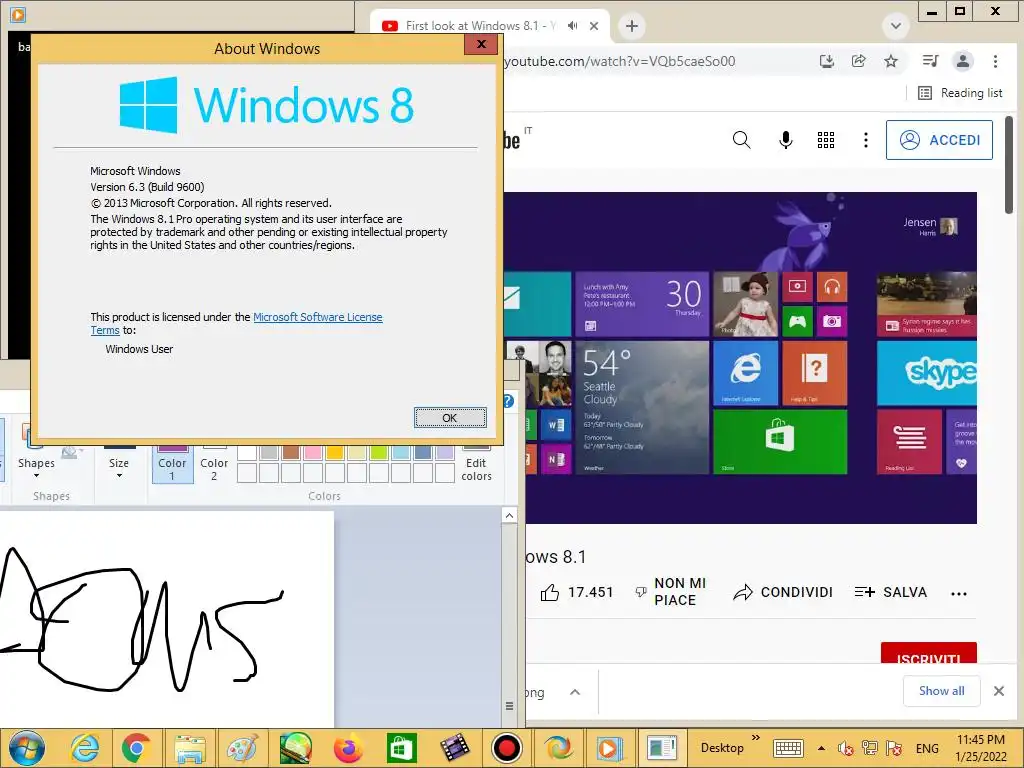Open more actions ellipsis beside SALVA
Screen dimensions: 1024x768
959,594
